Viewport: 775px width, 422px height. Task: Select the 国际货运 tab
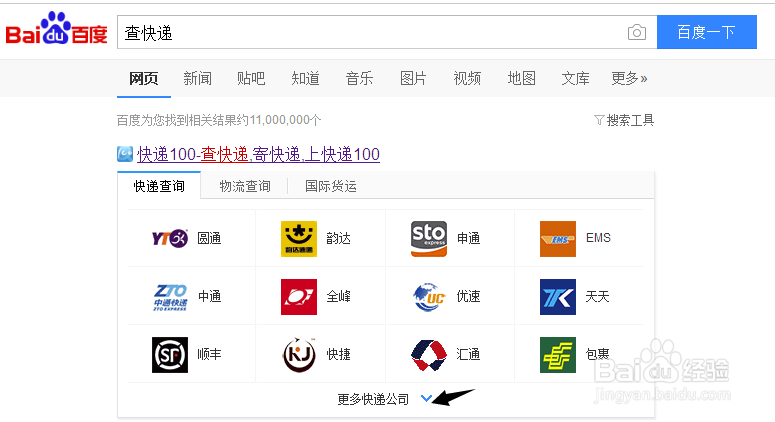331,186
